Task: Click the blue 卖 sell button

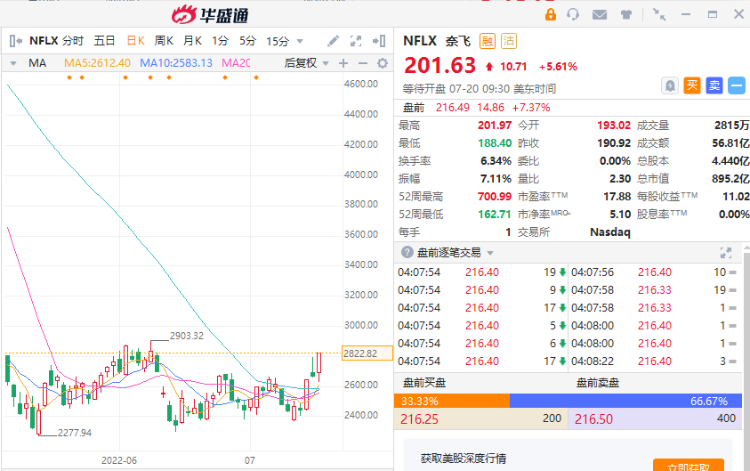Action: point(714,86)
